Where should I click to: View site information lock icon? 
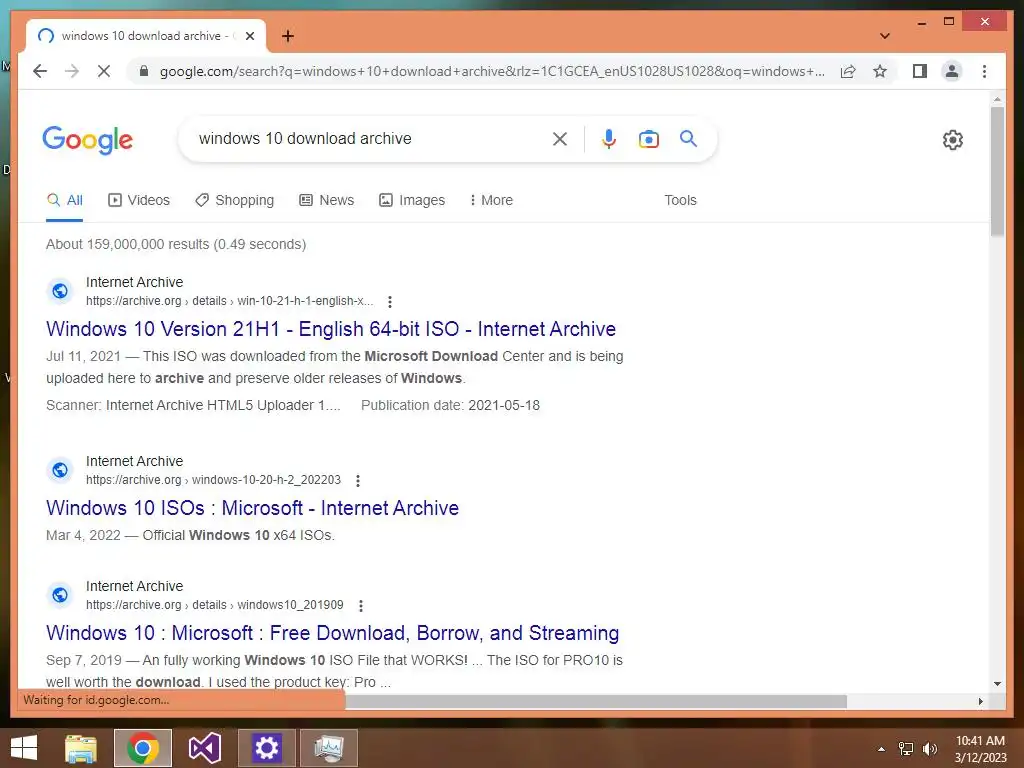(144, 71)
